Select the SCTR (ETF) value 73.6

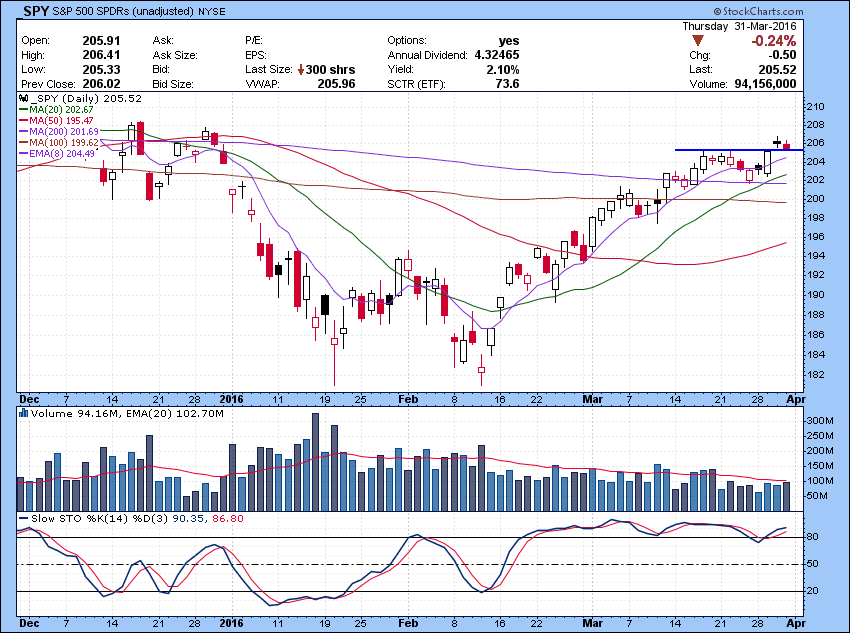click(x=507, y=84)
